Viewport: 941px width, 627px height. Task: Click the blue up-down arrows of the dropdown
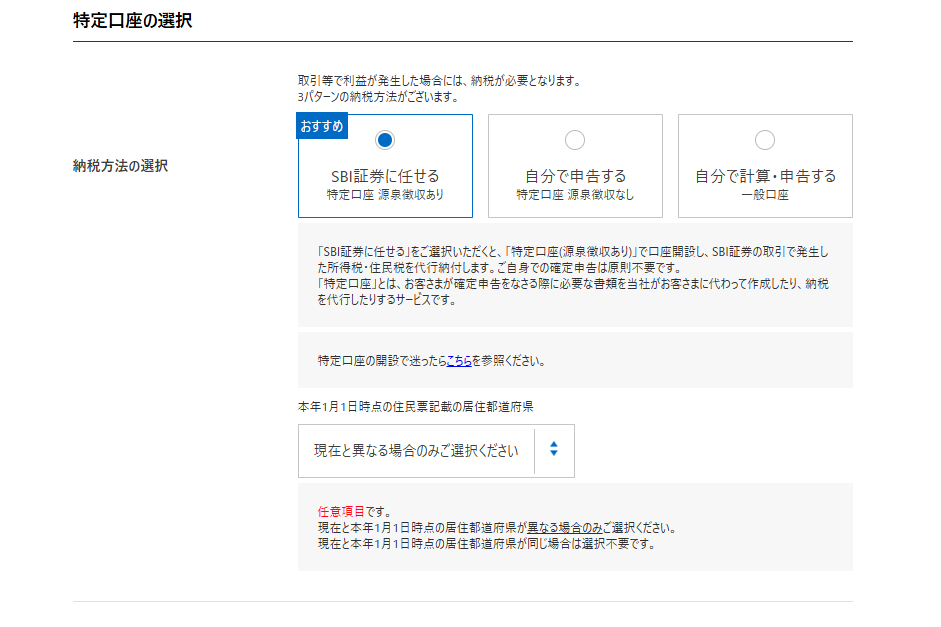(554, 449)
